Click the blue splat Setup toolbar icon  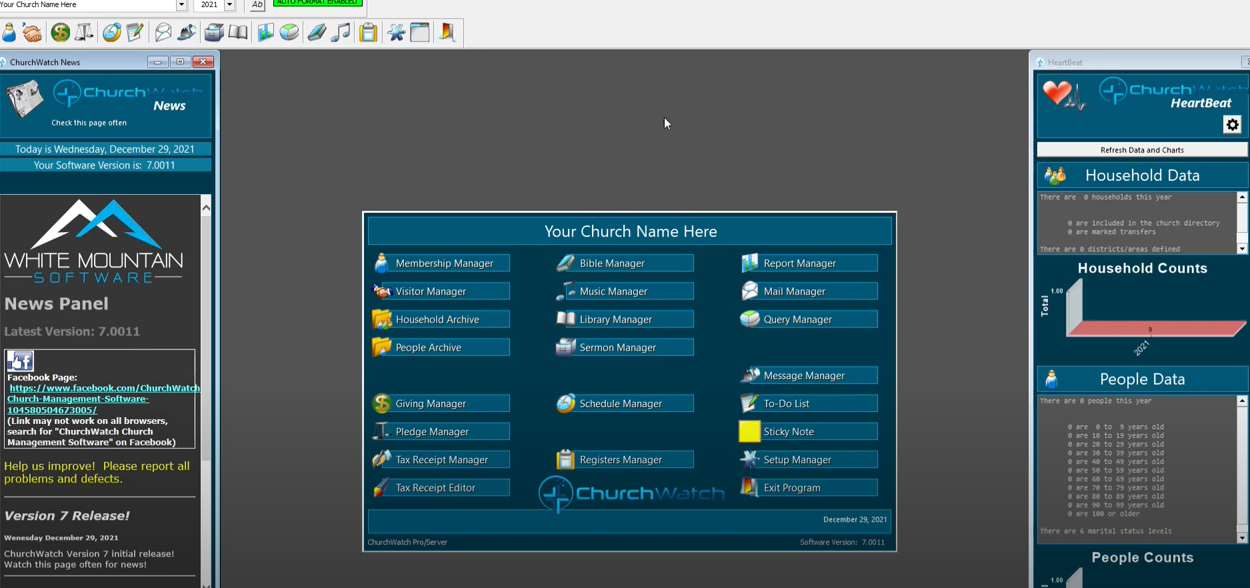point(396,33)
